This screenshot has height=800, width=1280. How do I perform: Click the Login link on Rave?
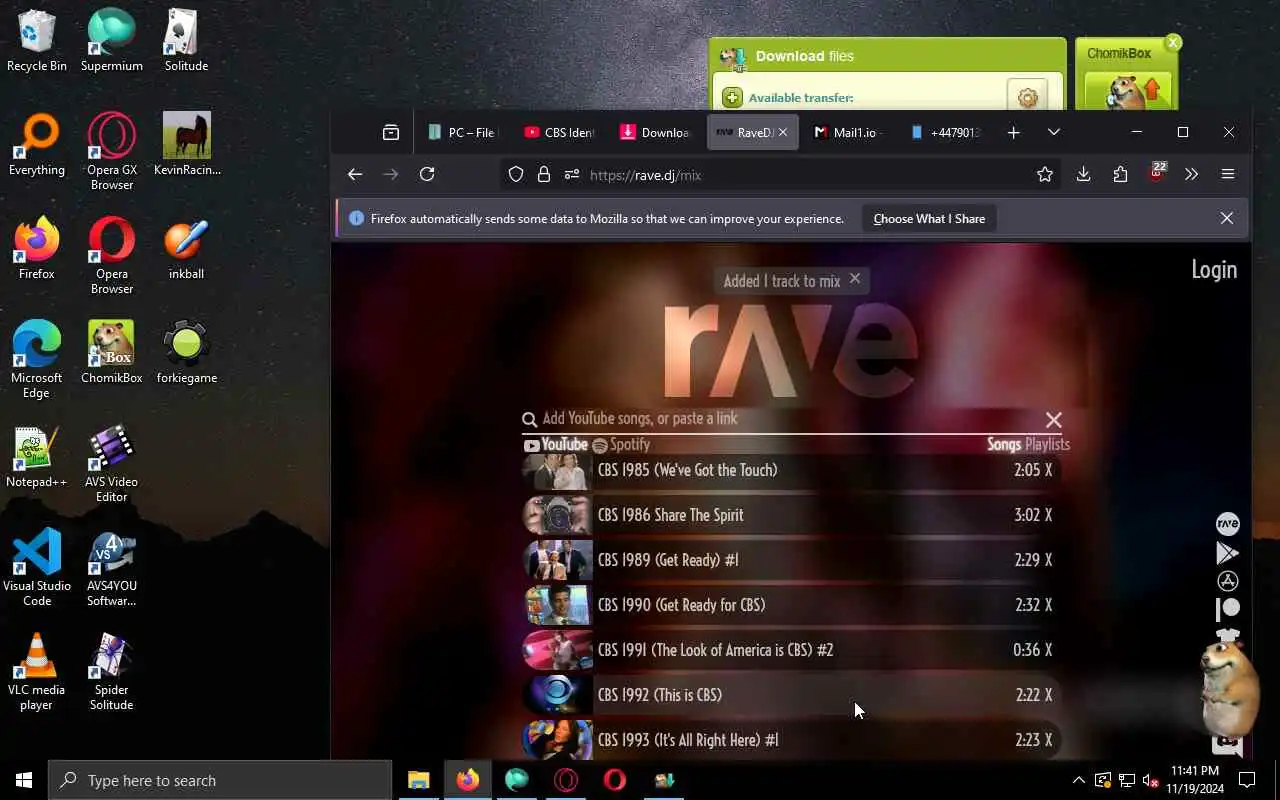tap(1214, 269)
